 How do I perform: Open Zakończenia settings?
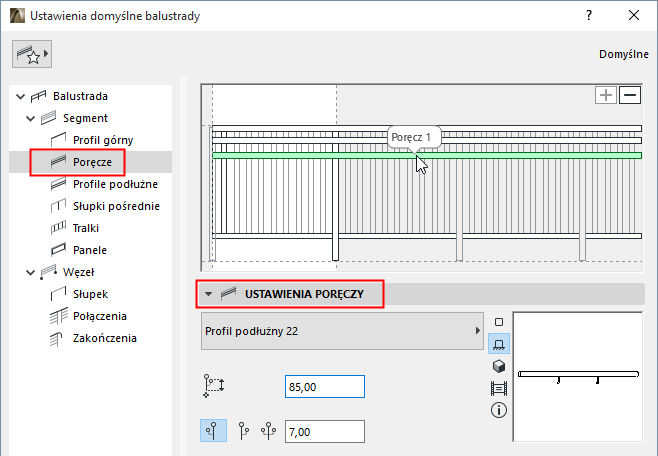click(104, 338)
